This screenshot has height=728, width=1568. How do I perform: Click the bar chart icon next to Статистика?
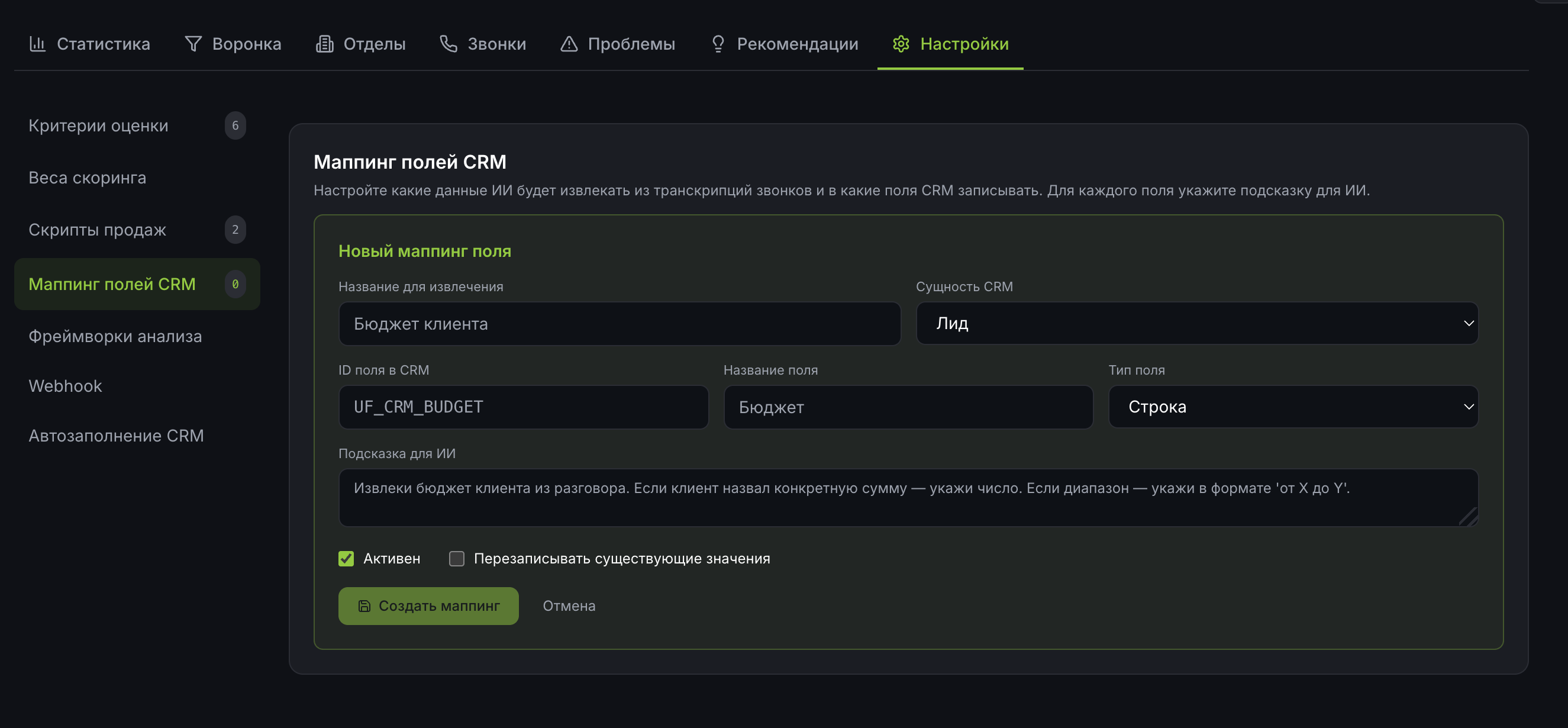tap(38, 43)
